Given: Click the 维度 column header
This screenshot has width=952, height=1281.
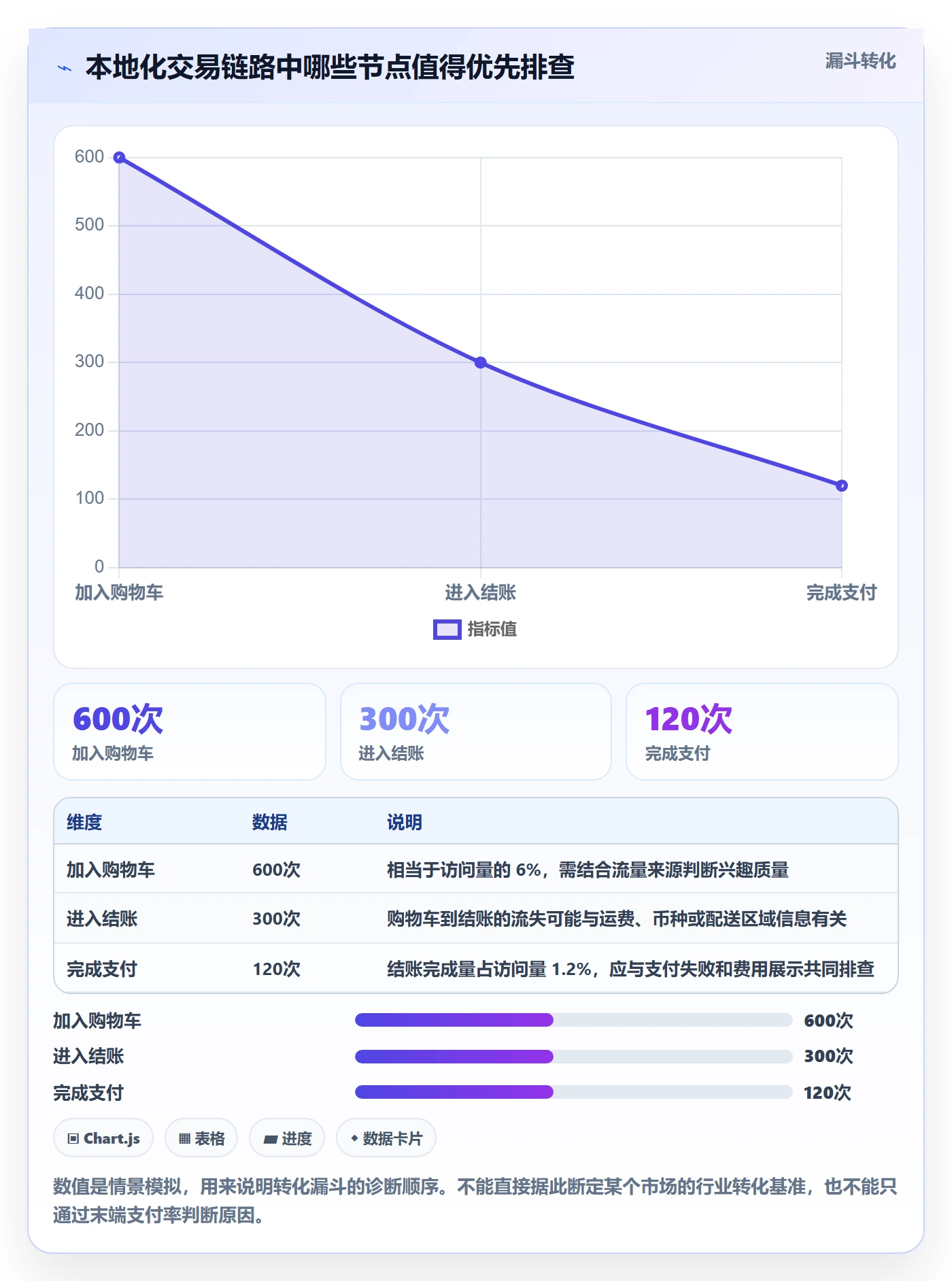Looking at the screenshot, I should click(x=84, y=822).
